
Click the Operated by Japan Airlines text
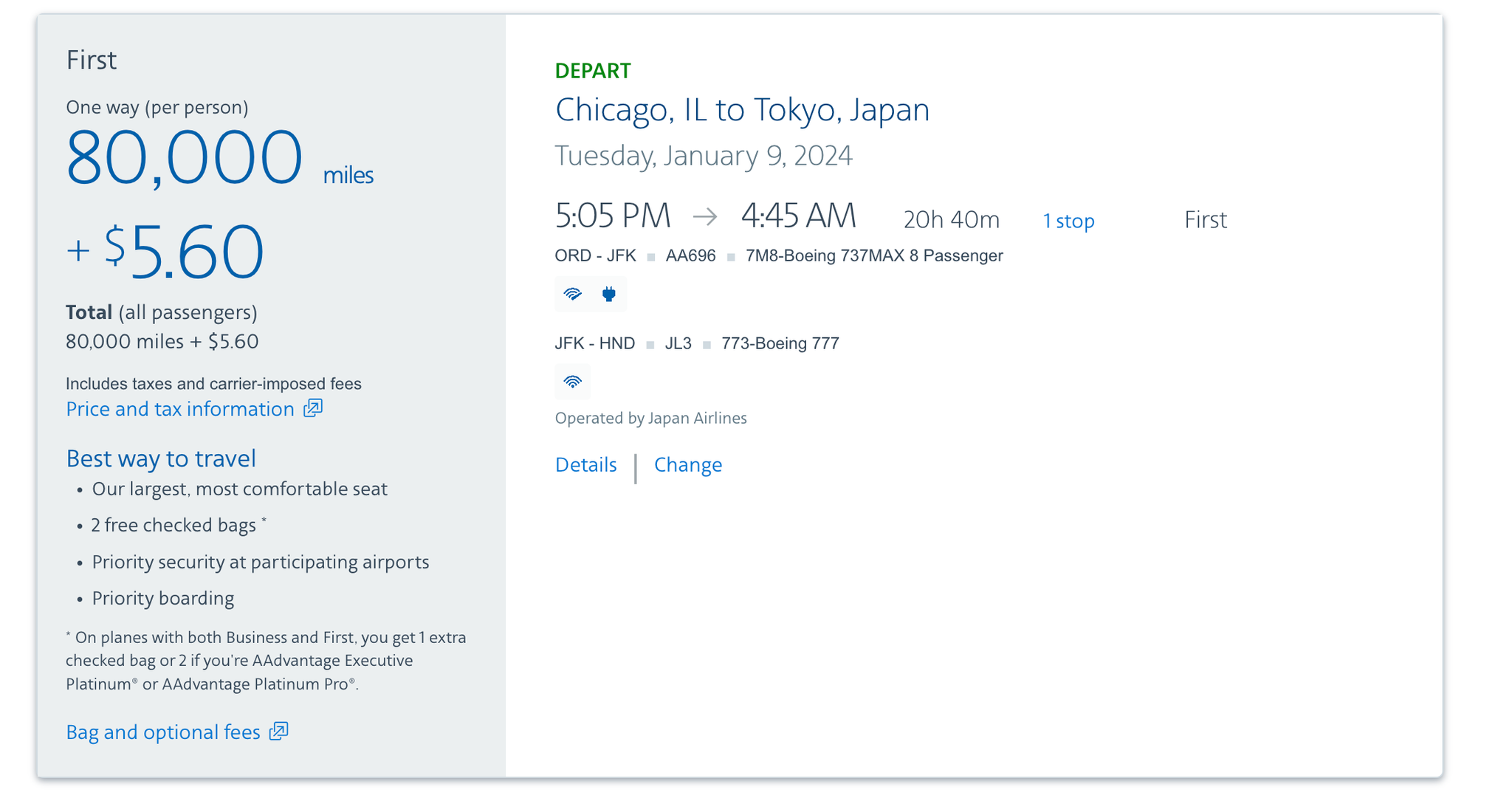coord(650,418)
